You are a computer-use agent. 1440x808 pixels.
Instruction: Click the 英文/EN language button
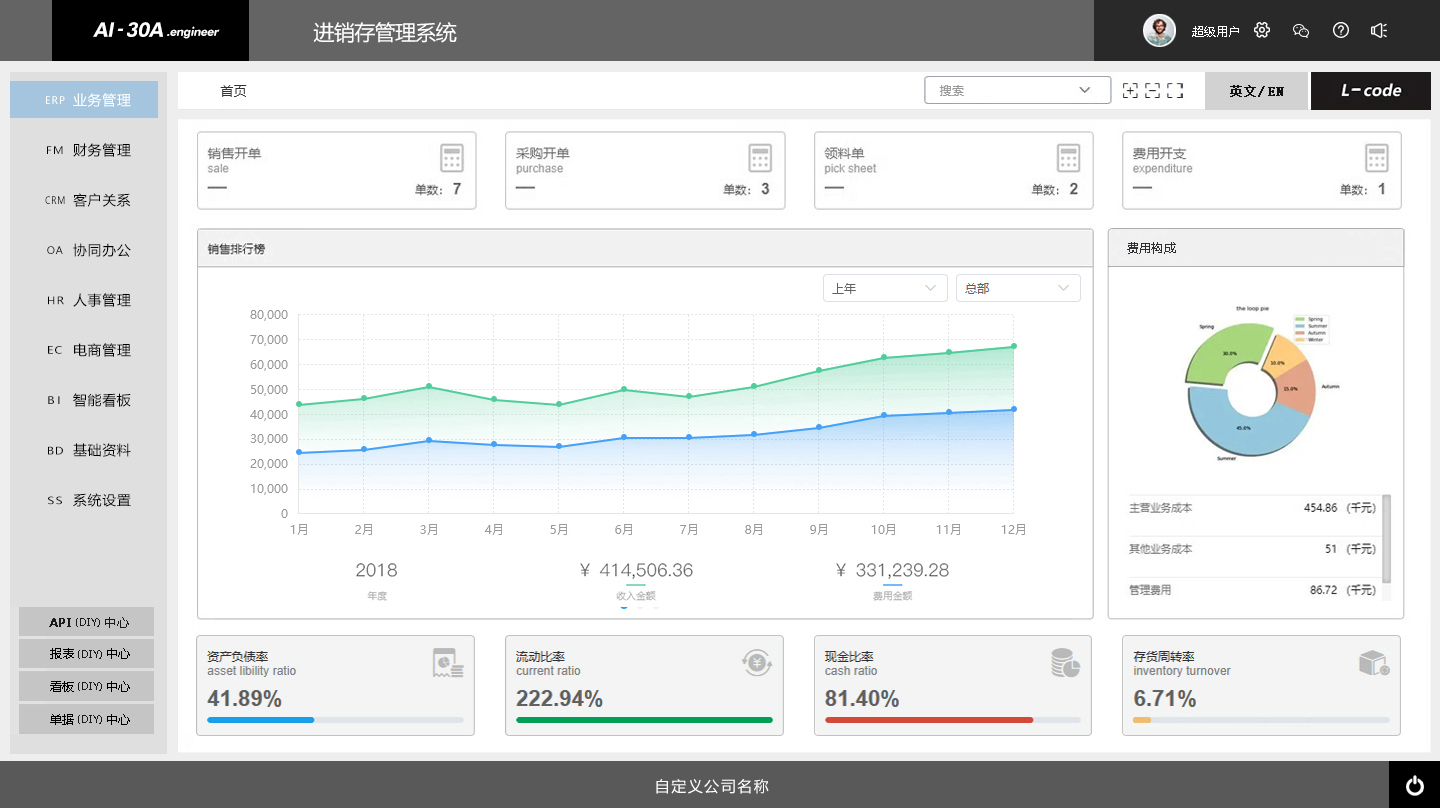pos(1256,90)
